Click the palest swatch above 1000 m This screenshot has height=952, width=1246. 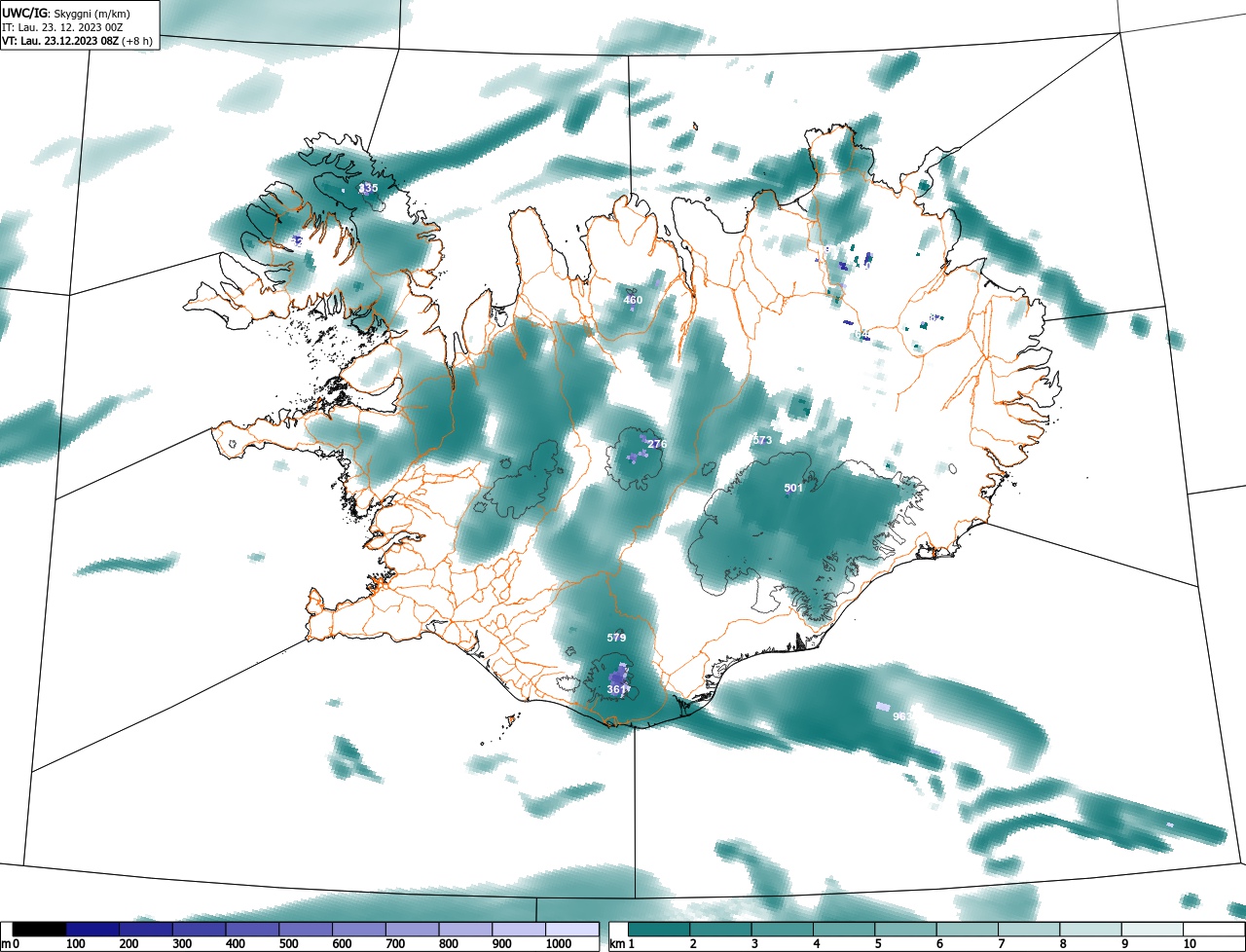pos(572,930)
